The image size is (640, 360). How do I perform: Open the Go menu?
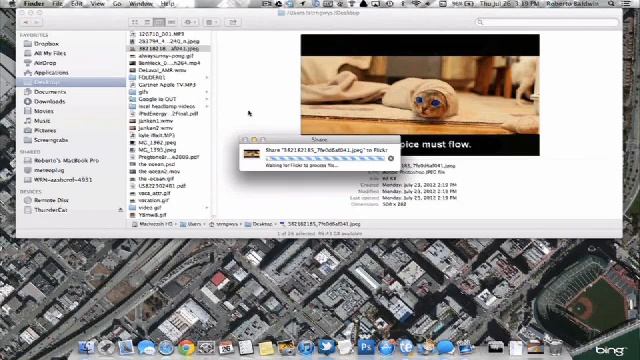click(x=117, y=4)
